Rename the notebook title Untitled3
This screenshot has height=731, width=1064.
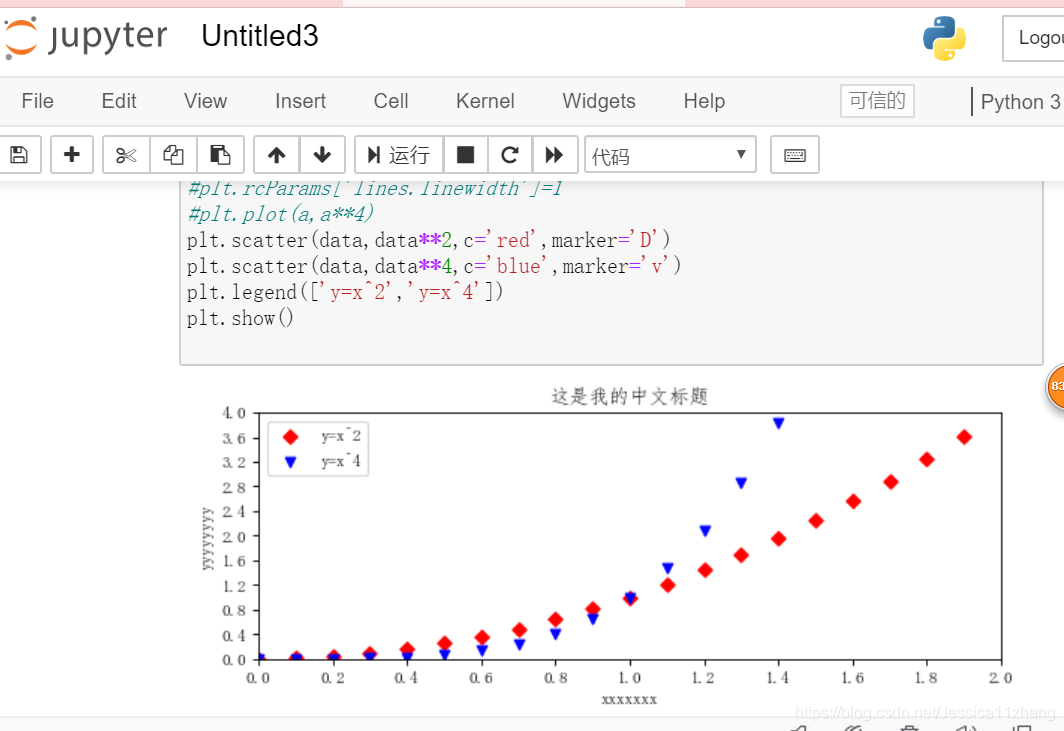tap(260, 36)
